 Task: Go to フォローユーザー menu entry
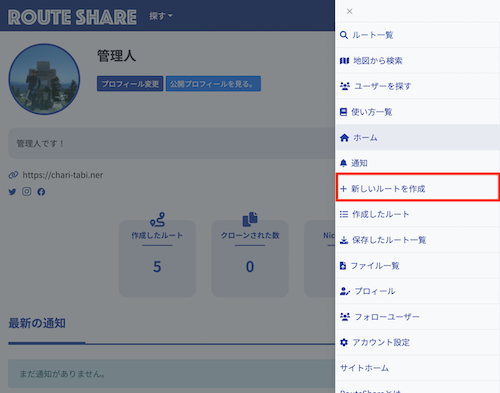418,317
